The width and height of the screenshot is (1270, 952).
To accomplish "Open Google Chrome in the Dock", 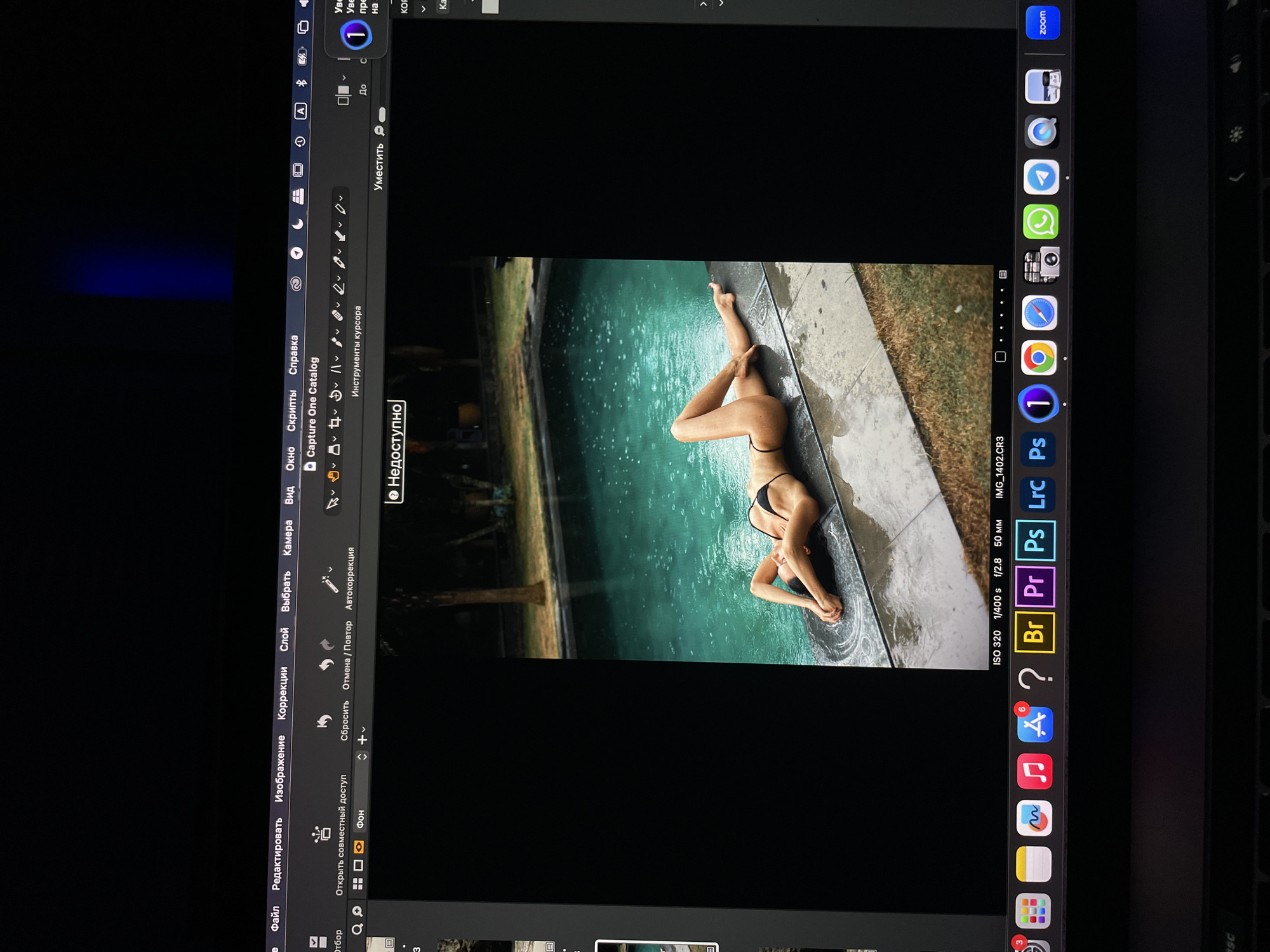I will point(1039,359).
